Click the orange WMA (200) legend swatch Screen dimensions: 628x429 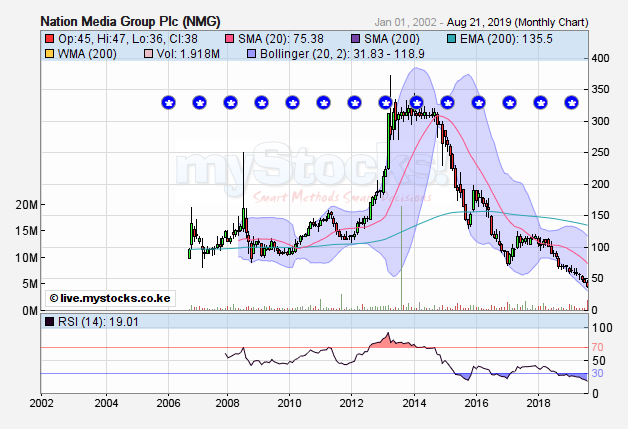49,52
